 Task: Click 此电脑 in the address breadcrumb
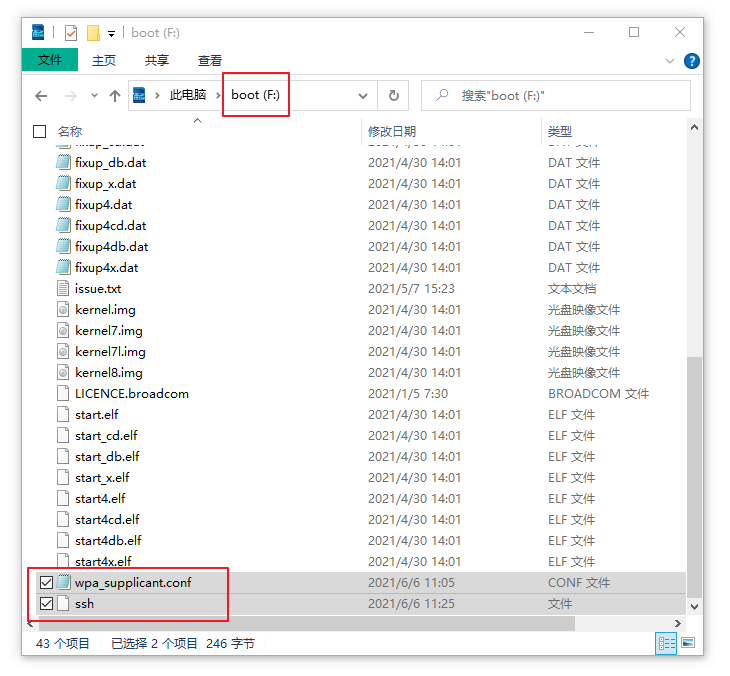click(187, 96)
